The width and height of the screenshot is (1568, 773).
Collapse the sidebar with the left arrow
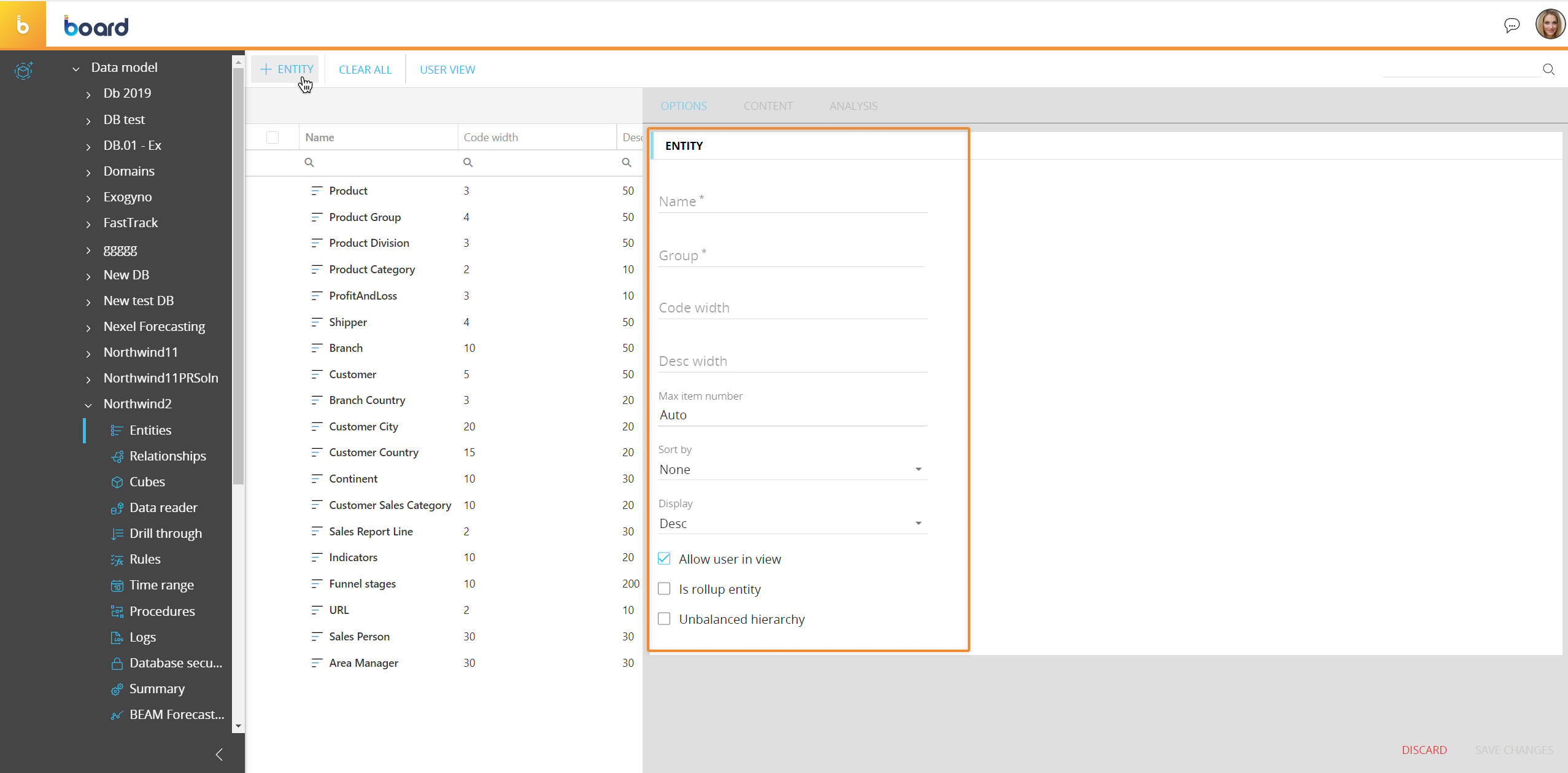coord(219,755)
